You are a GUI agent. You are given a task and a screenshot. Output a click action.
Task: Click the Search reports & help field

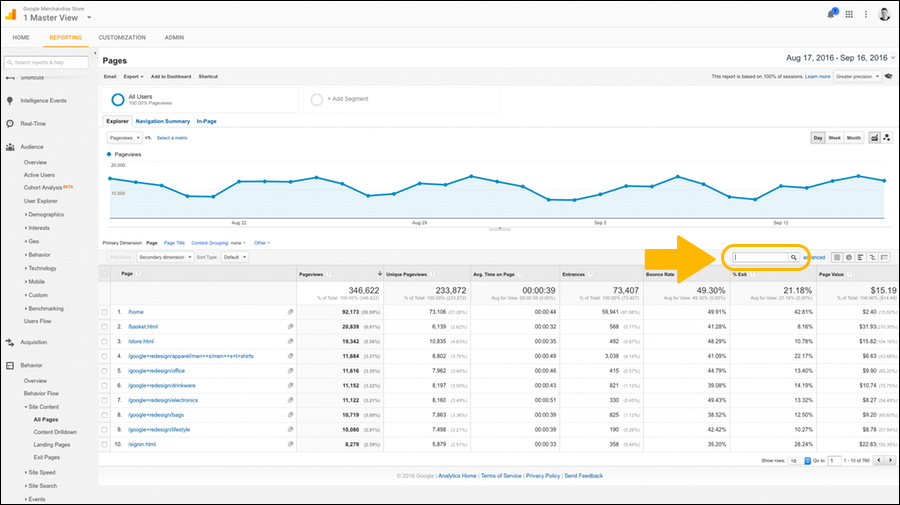[x=46, y=62]
